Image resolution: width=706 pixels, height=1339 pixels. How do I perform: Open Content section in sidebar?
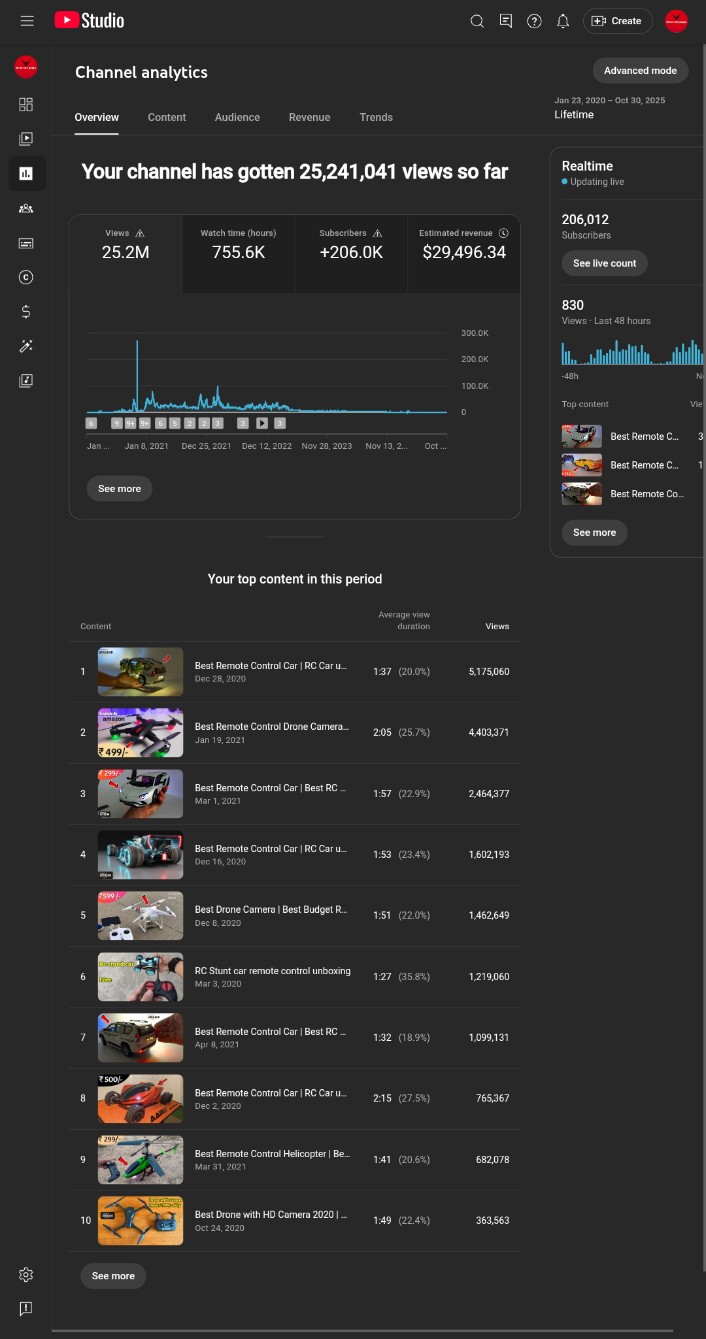[26, 139]
